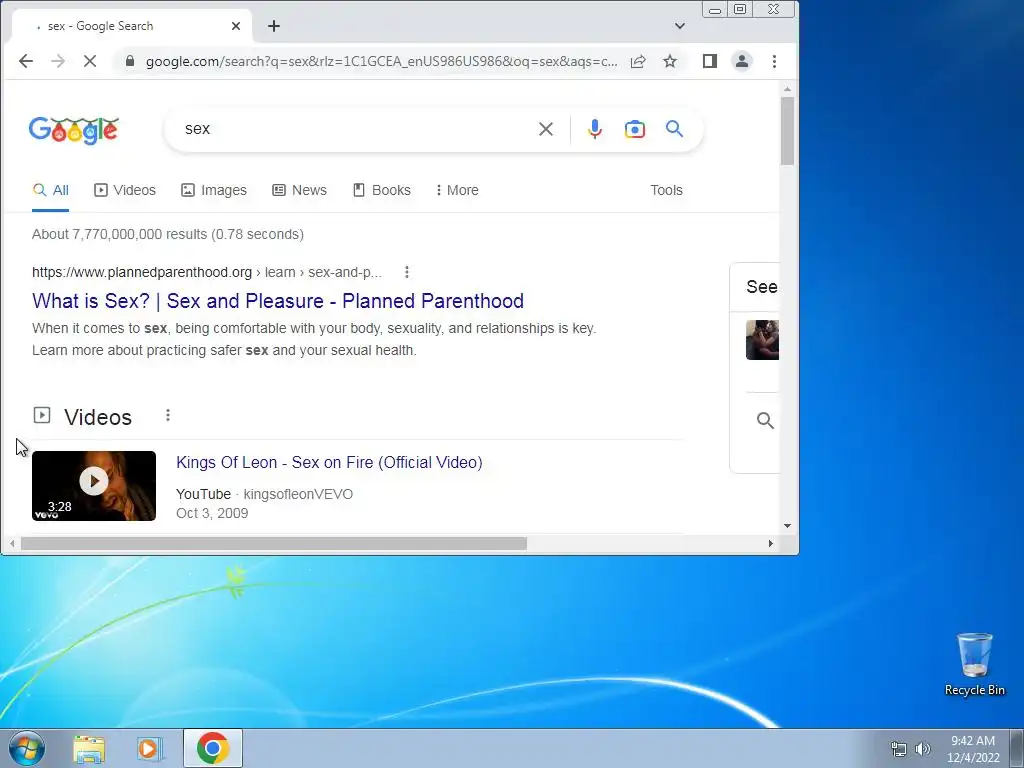1024x768 pixels.
Task: Click the results count text
Action: point(168,234)
